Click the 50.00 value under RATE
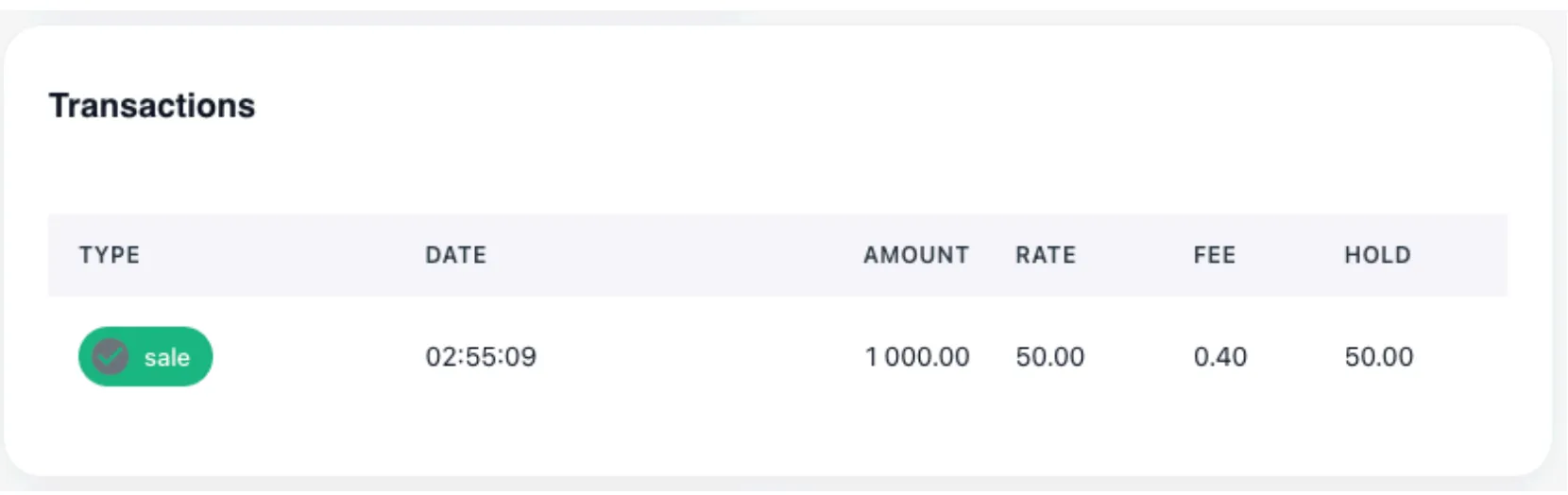Image resolution: width=1568 pixels, height=495 pixels. [x=1049, y=357]
